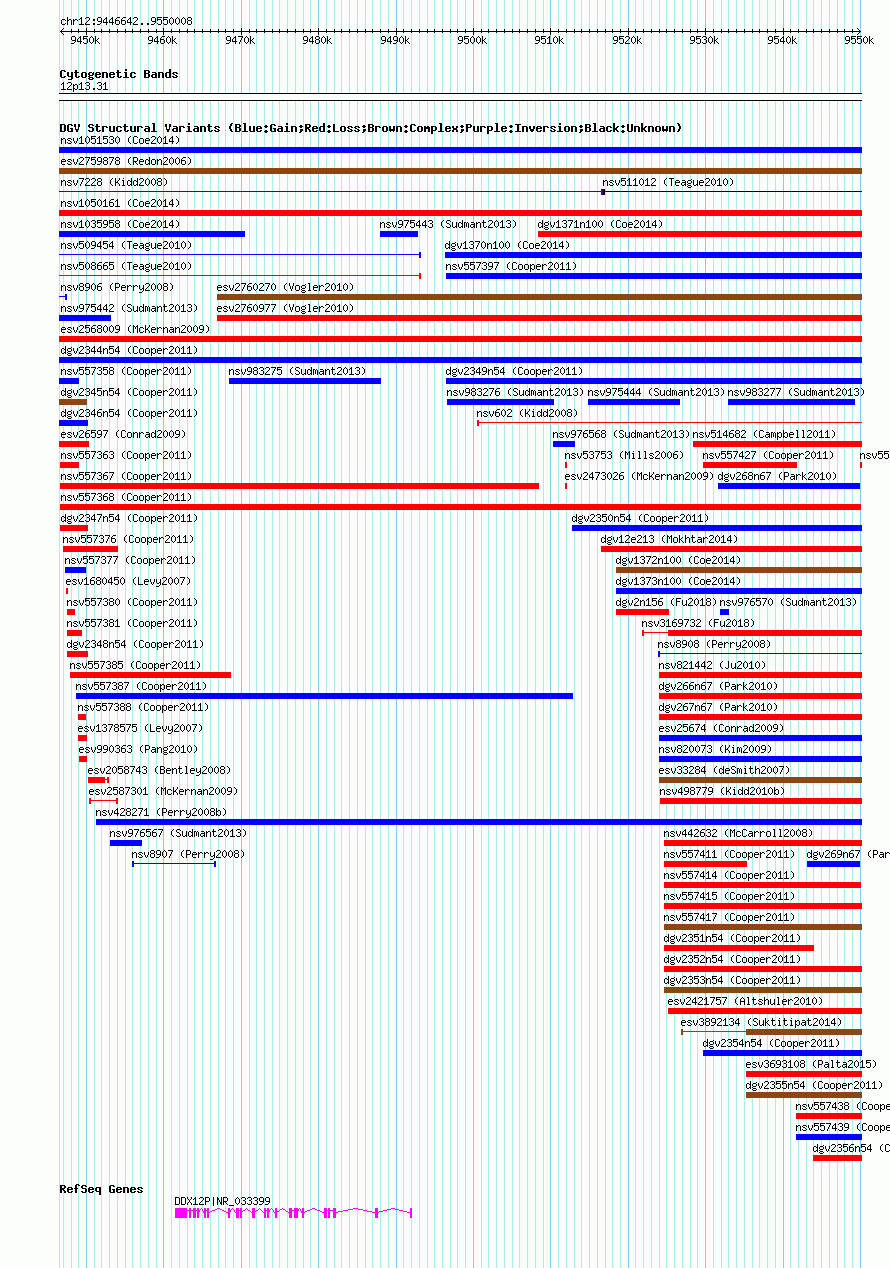Click the dgv2n156 (Fu2018) label
The height and width of the screenshot is (1268, 890).
[x=667, y=602]
